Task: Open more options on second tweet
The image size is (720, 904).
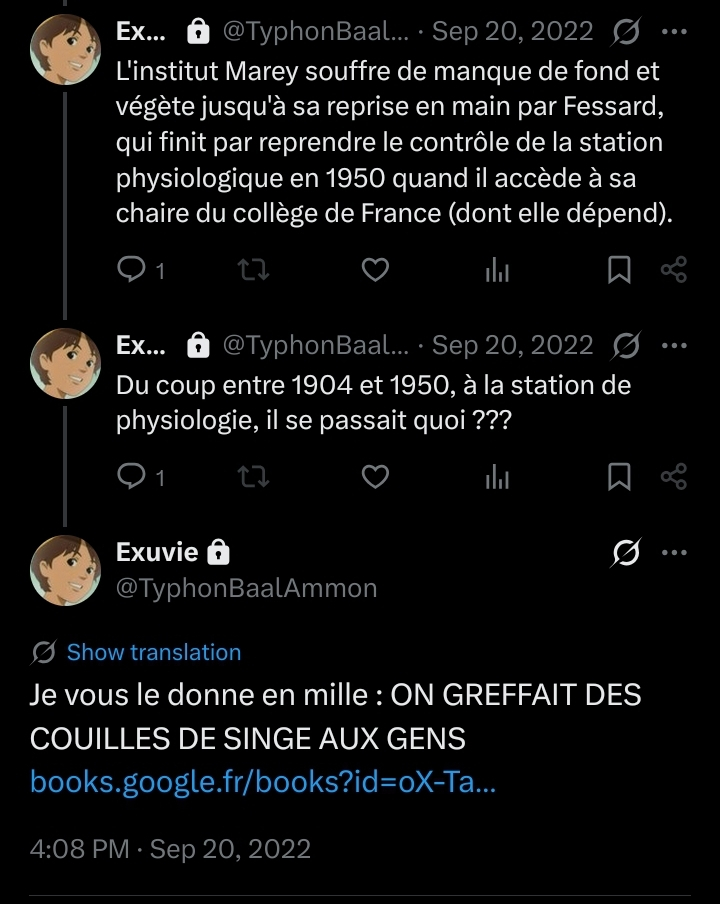Action: 675,346
